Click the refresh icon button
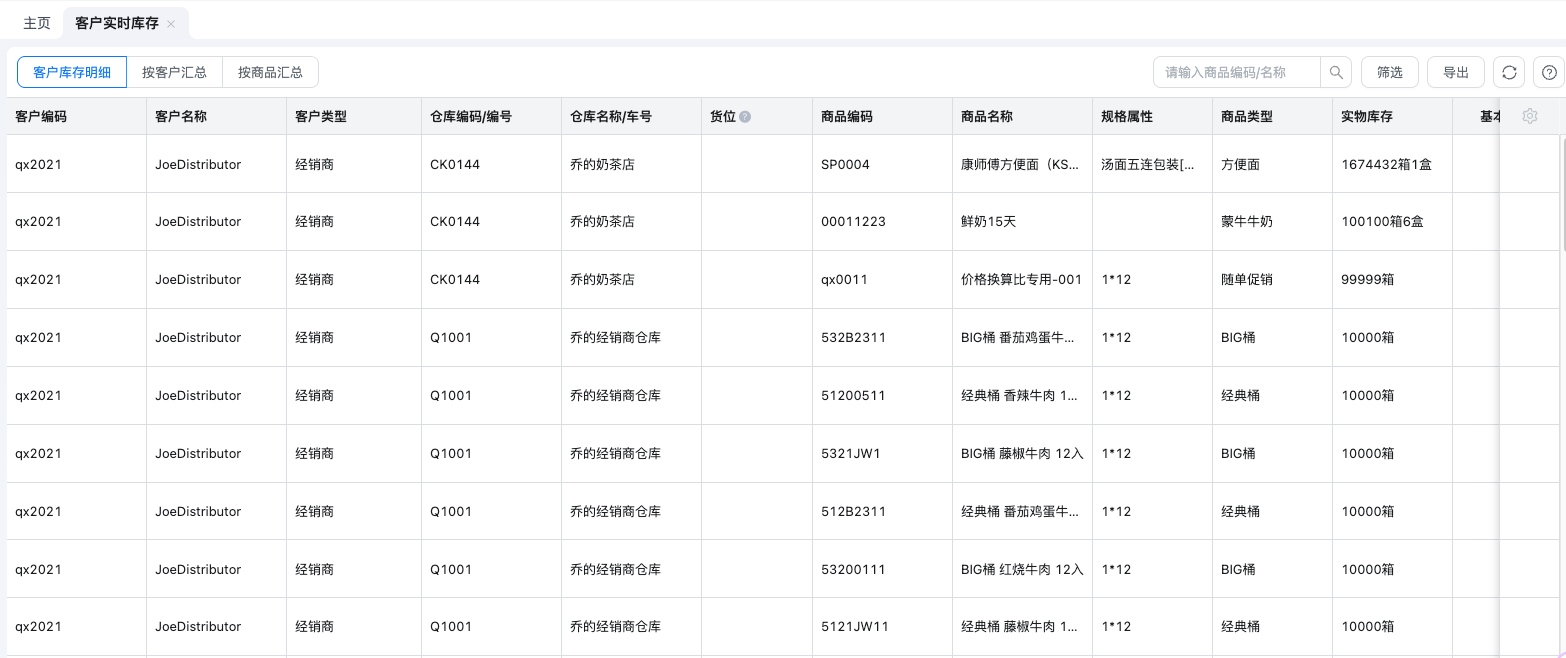This screenshot has height=658, width=1566. coord(1509,72)
